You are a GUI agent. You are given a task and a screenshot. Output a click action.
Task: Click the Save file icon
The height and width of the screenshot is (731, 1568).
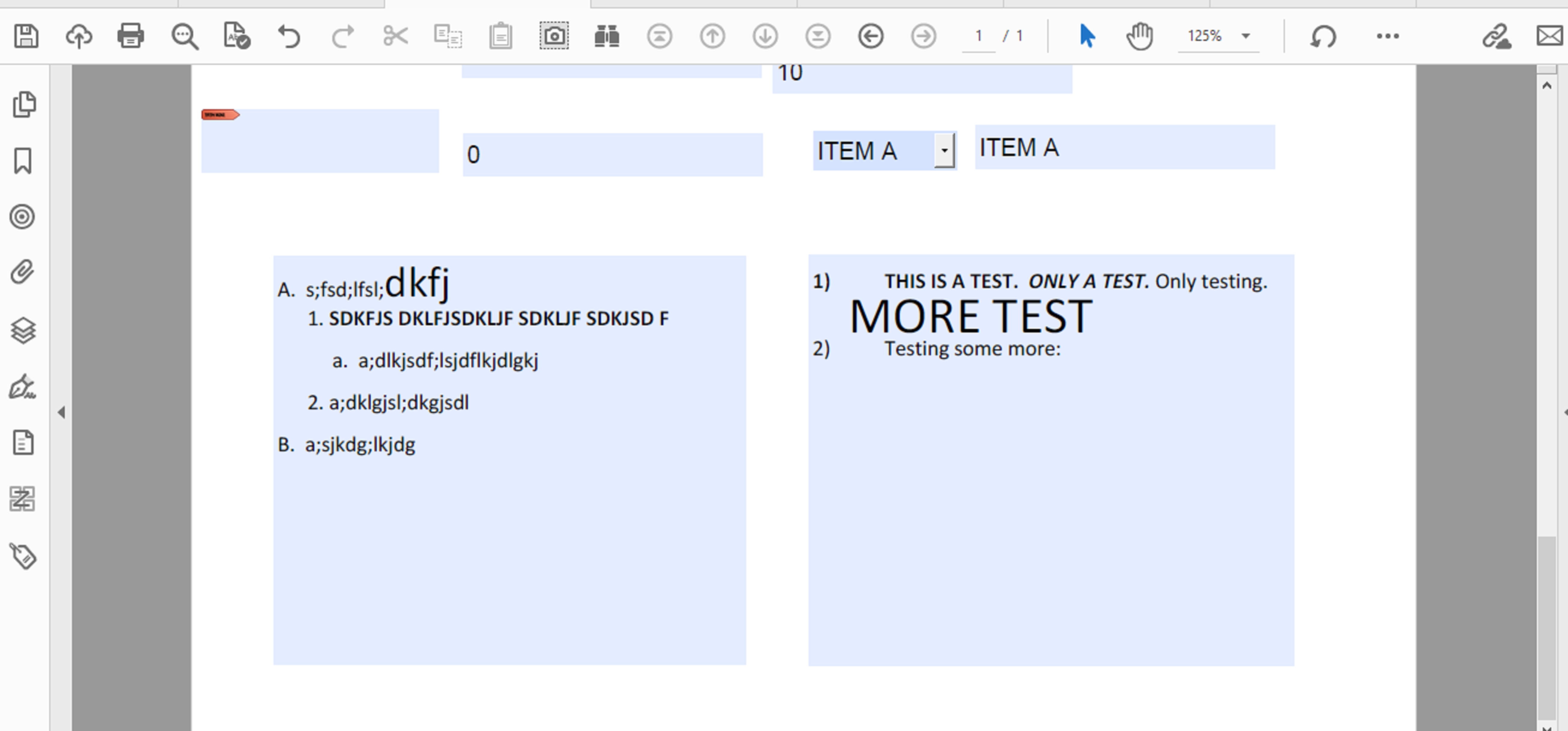[x=25, y=36]
